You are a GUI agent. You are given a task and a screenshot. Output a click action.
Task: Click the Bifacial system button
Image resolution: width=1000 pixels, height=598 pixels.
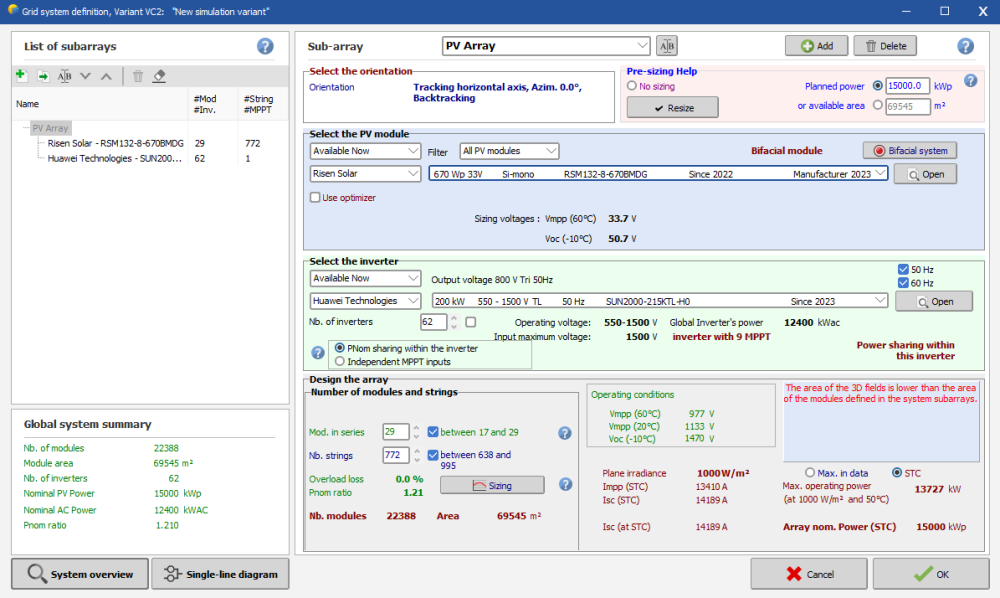coord(910,150)
